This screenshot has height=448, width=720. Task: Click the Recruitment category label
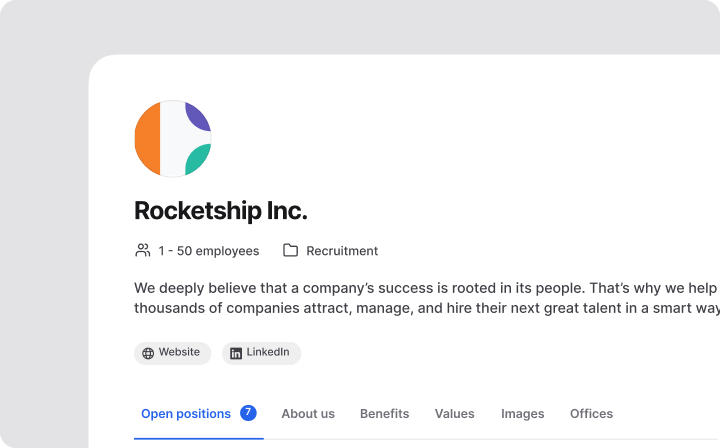pos(342,251)
